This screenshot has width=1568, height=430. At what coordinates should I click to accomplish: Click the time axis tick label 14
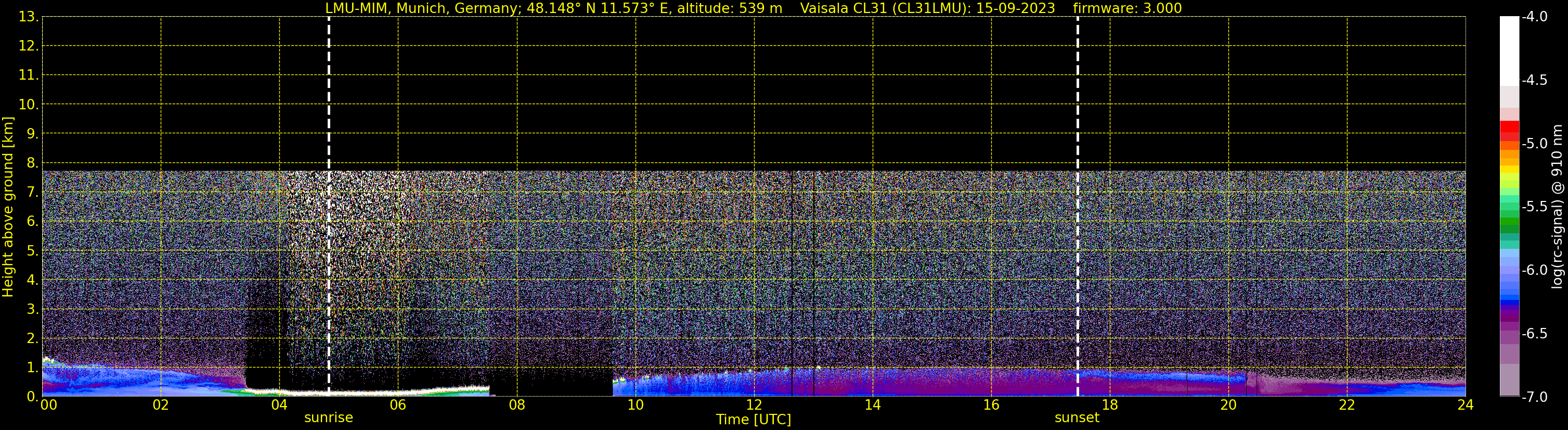pyautogui.click(x=873, y=405)
